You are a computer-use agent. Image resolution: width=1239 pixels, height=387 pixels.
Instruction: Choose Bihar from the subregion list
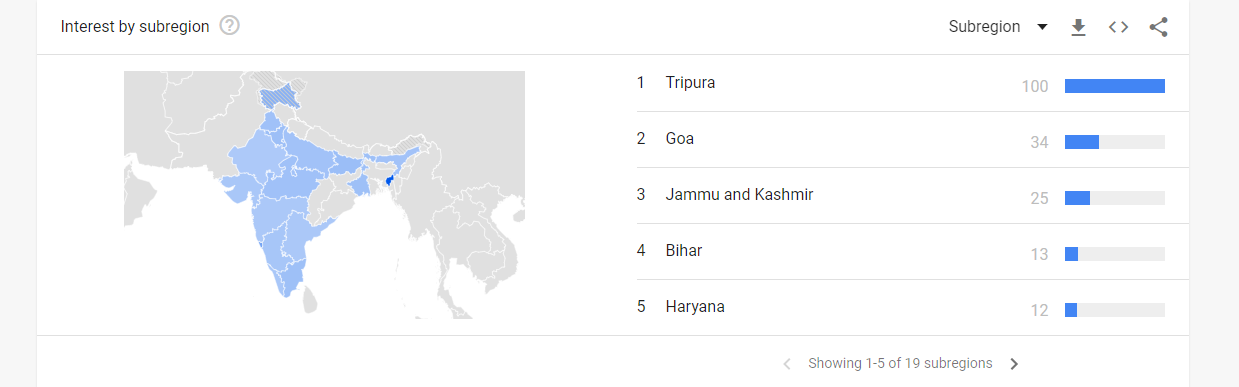coord(683,250)
